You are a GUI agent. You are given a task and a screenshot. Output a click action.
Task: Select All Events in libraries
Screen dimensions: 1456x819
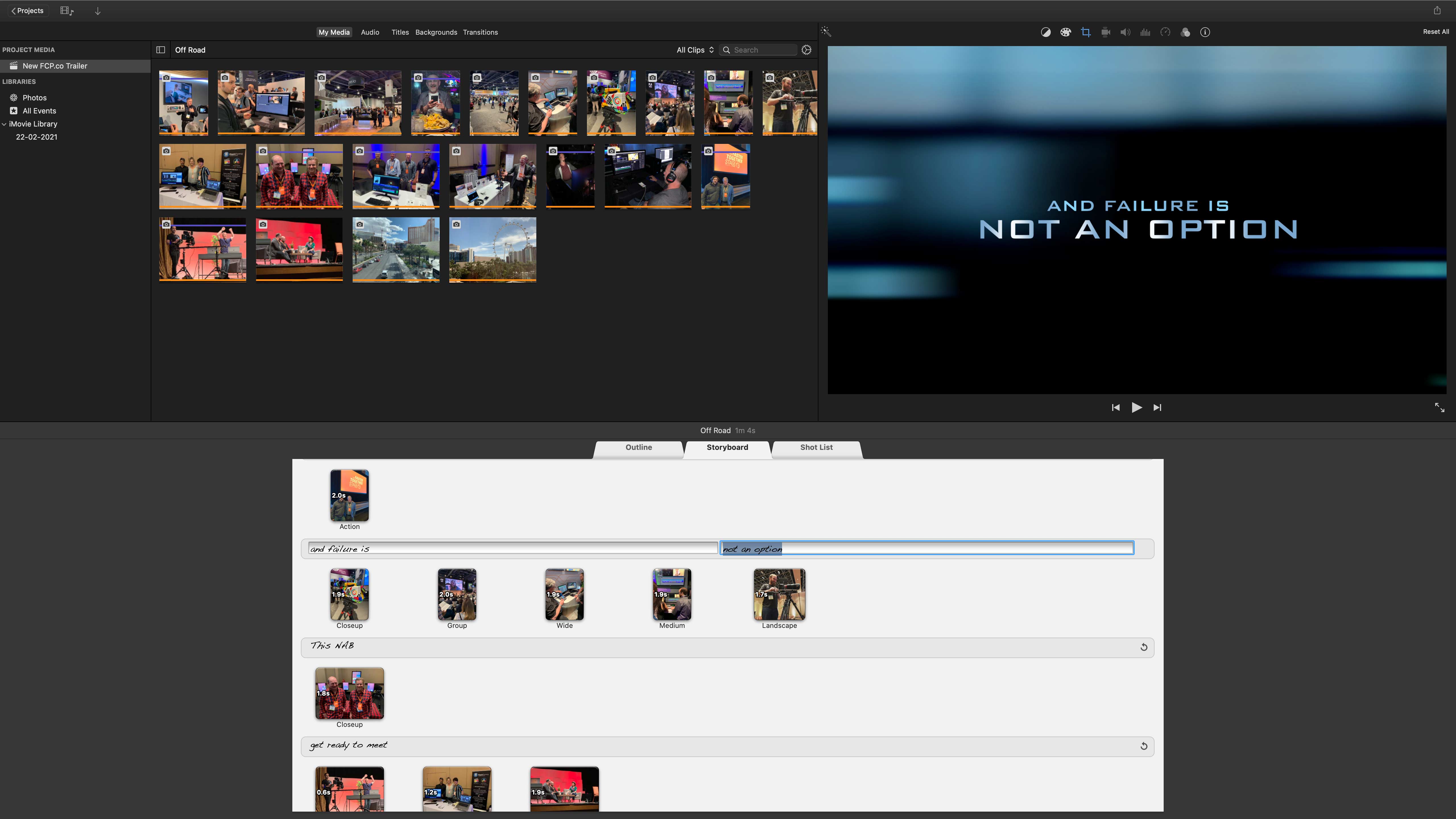pos(39,111)
